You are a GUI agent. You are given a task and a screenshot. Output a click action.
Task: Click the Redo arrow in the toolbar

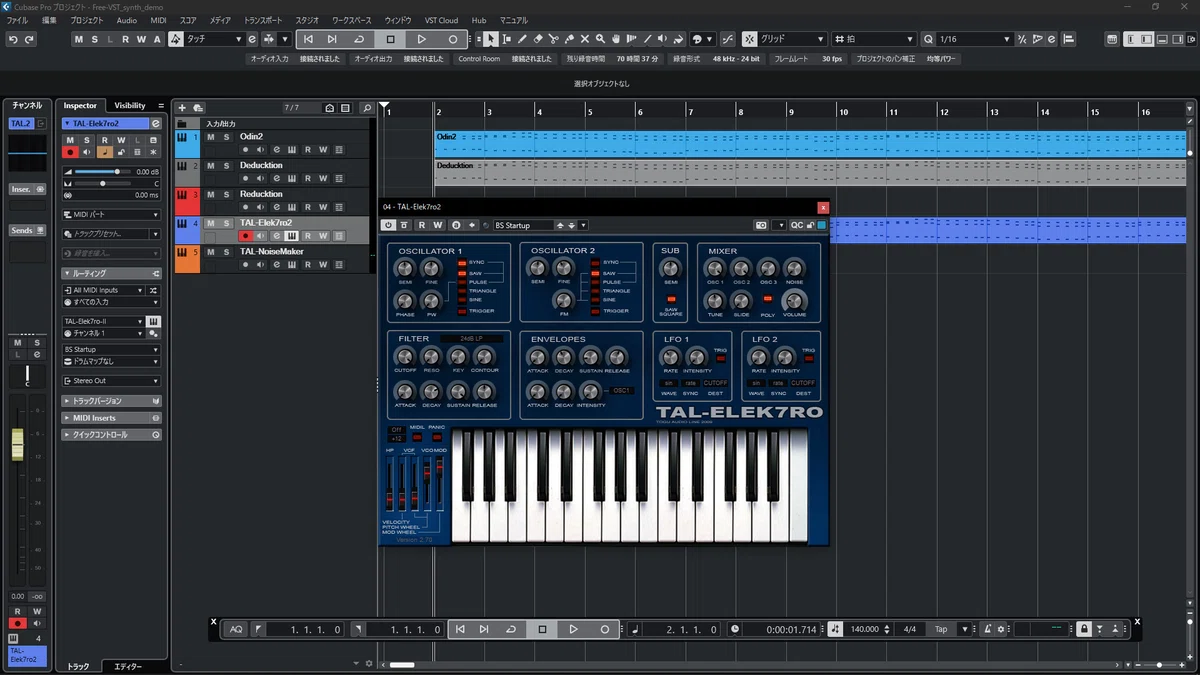[x=29, y=39]
